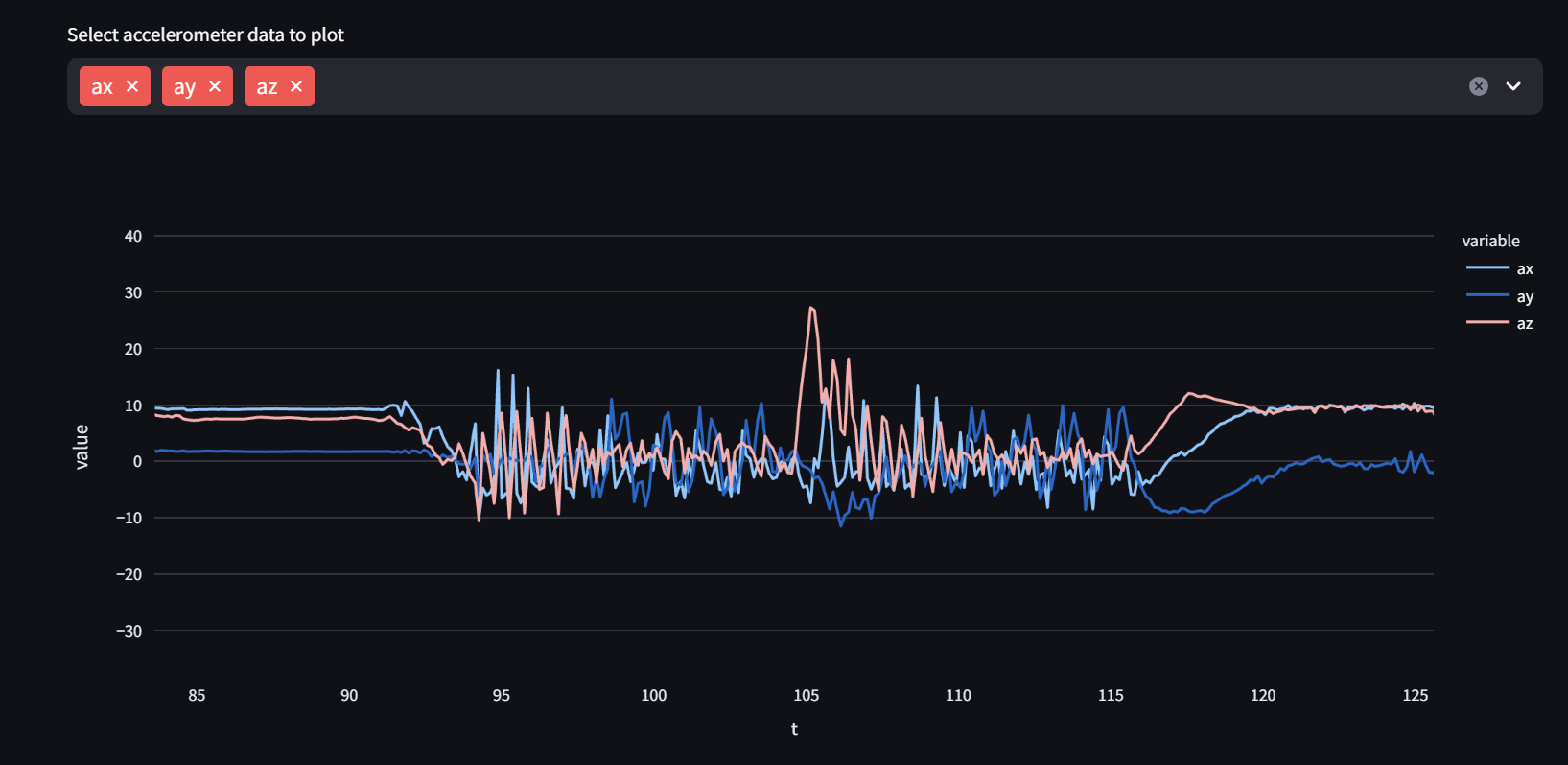Remove the az tag using its X icon
Screen dimensions: 1568x765
click(x=296, y=86)
